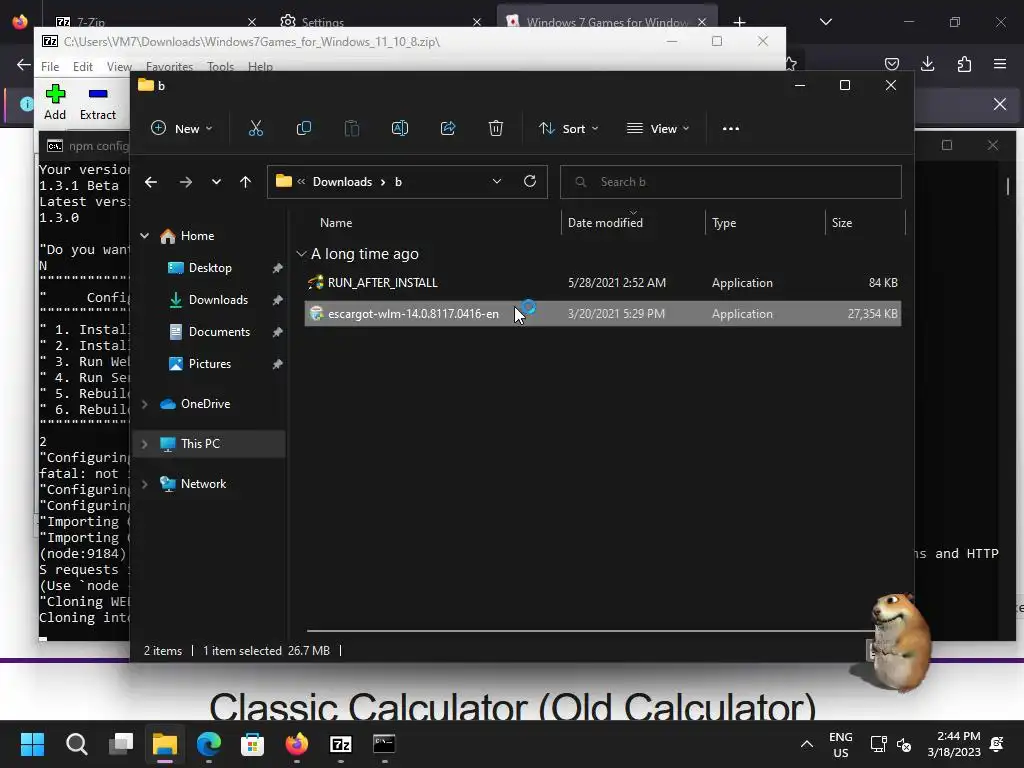Switch to Windows 7 Games browser tab
Image resolution: width=1024 pixels, height=768 pixels.
pos(607,22)
